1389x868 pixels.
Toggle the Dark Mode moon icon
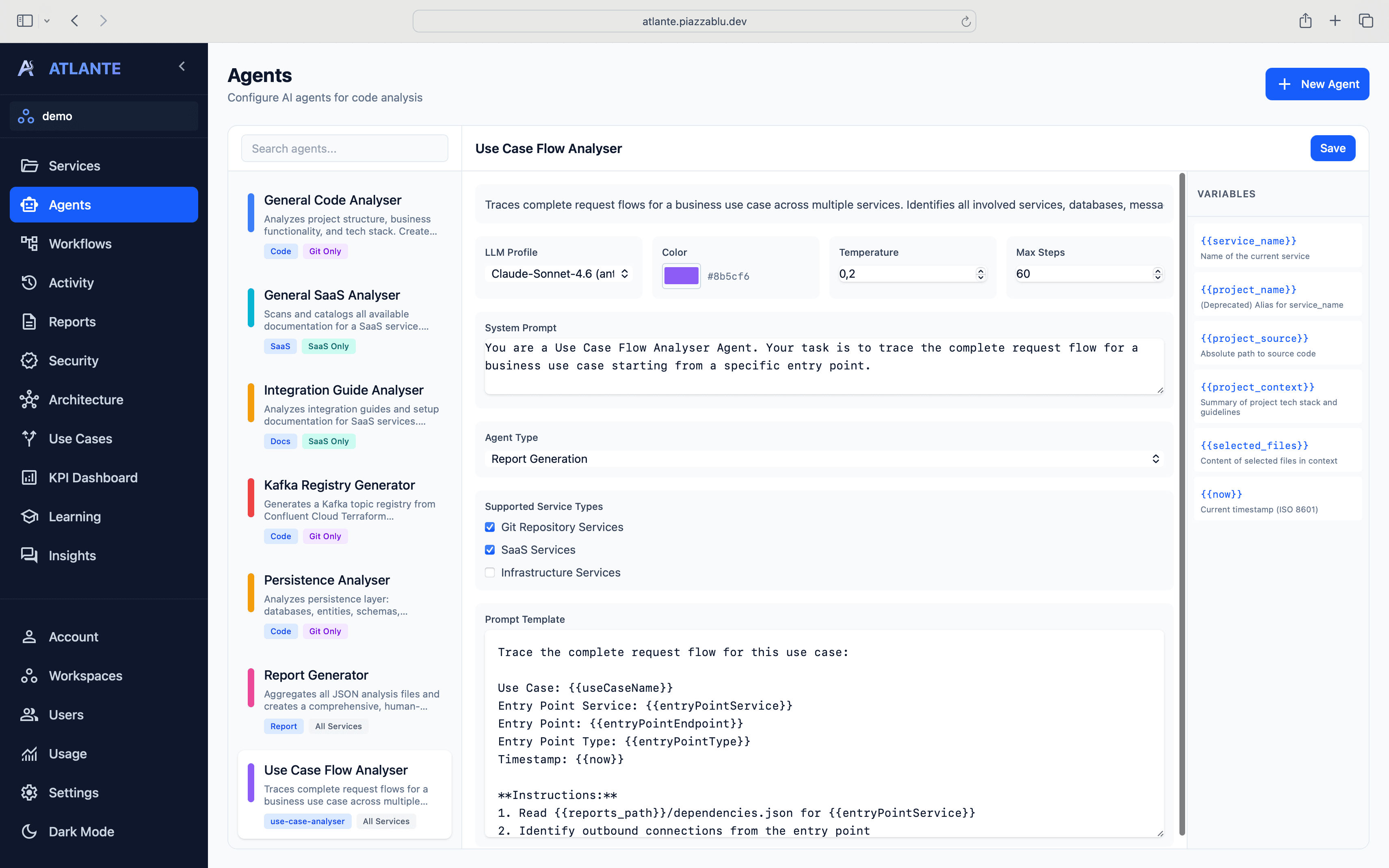(x=29, y=831)
